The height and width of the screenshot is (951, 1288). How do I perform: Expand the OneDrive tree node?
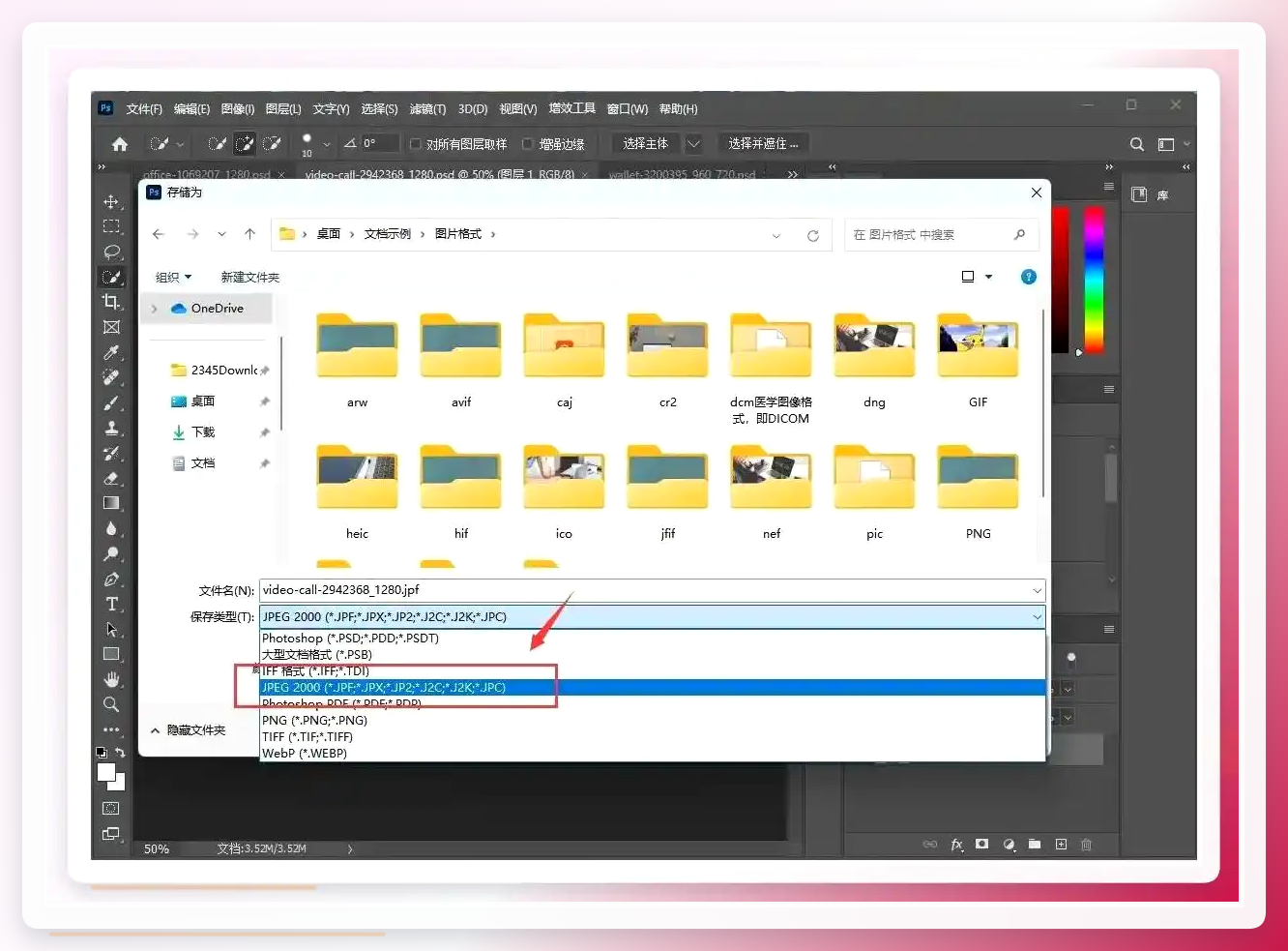point(155,309)
